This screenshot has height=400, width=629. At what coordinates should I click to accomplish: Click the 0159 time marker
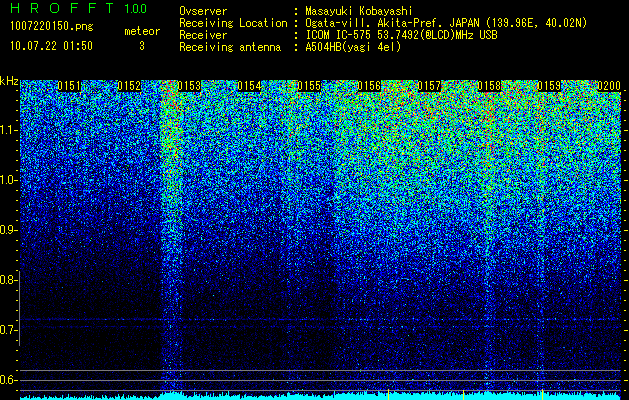coord(549,86)
